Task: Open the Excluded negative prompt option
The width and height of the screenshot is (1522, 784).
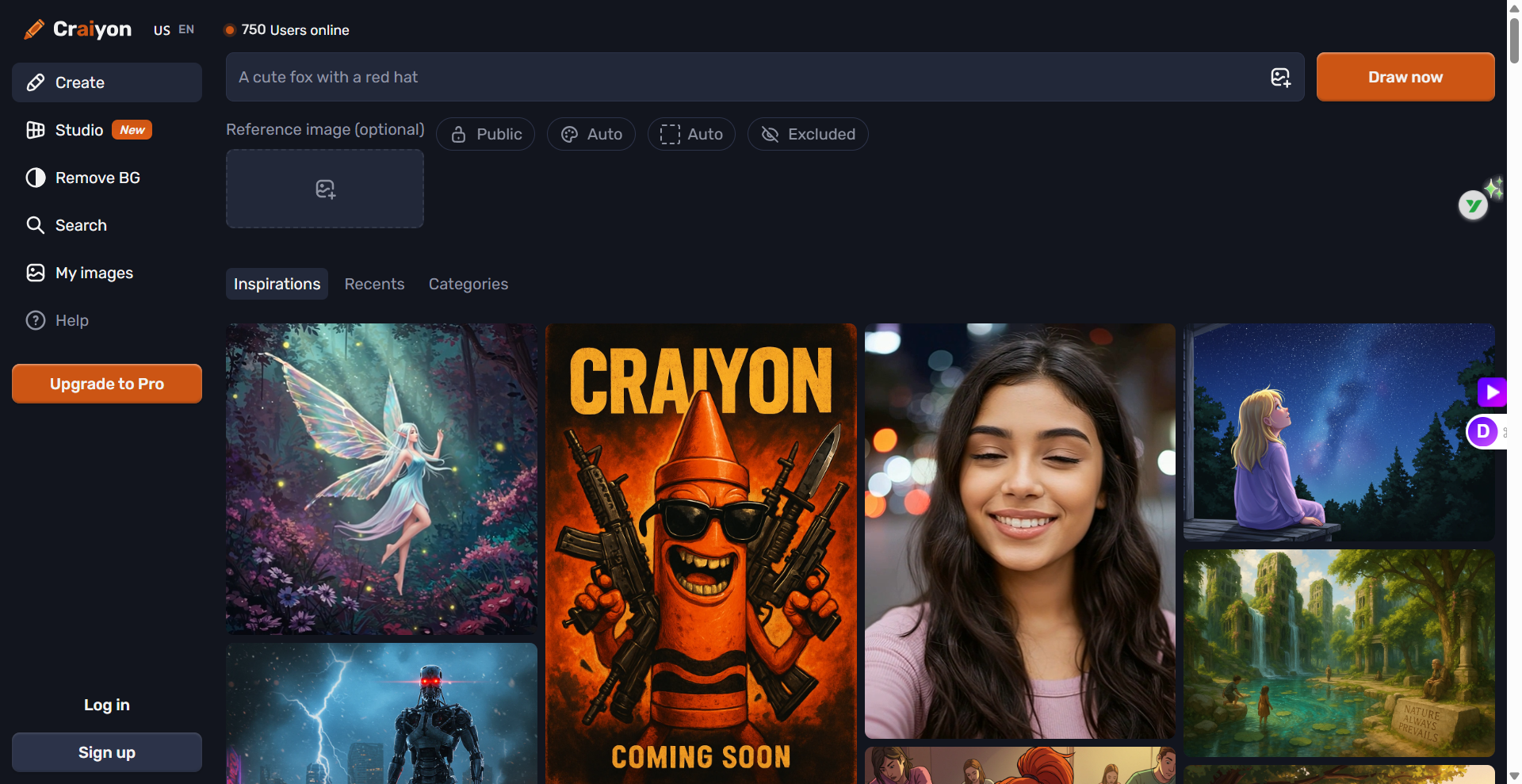Action: tap(808, 134)
